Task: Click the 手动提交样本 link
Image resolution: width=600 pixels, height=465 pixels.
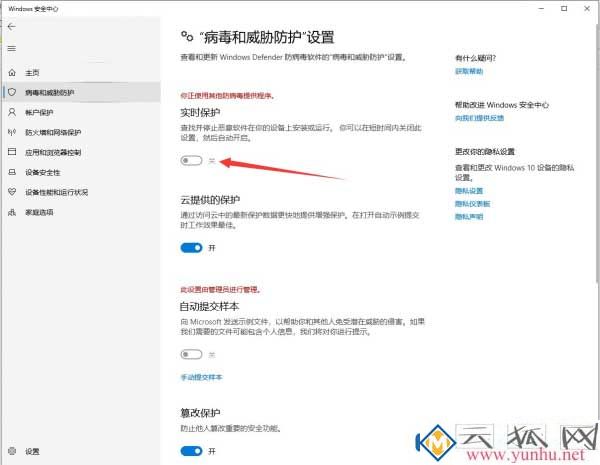Action: (x=201, y=377)
